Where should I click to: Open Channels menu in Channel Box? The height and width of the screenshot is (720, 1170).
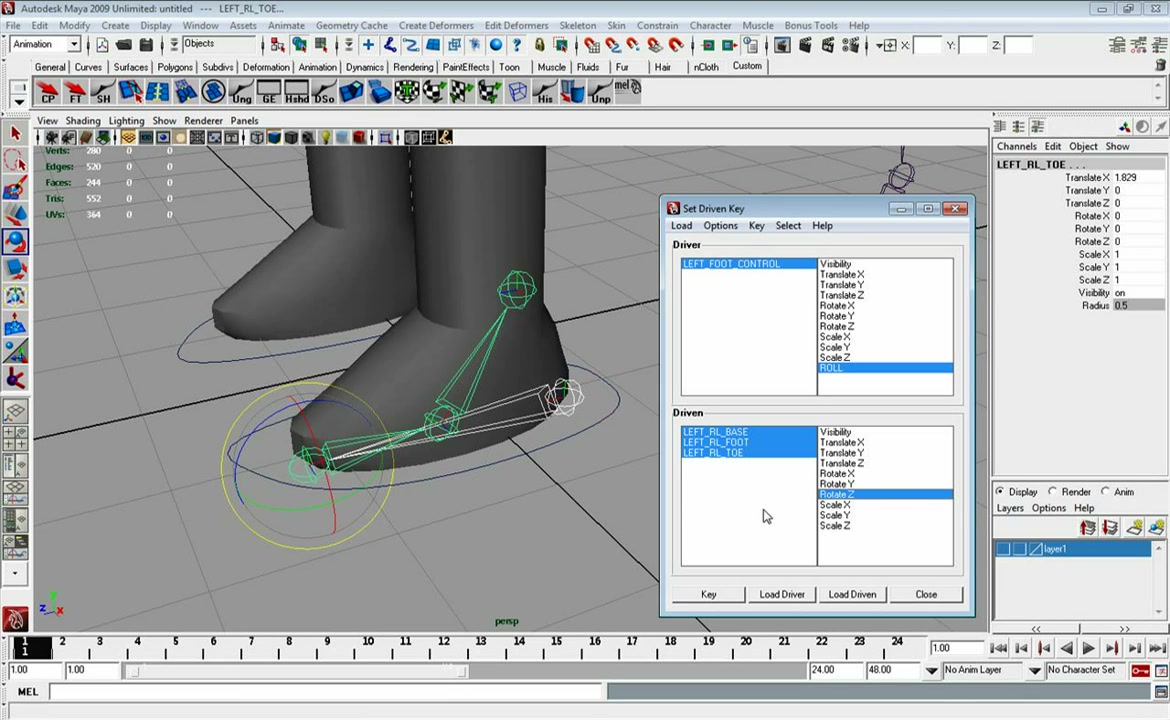click(1016, 146)
